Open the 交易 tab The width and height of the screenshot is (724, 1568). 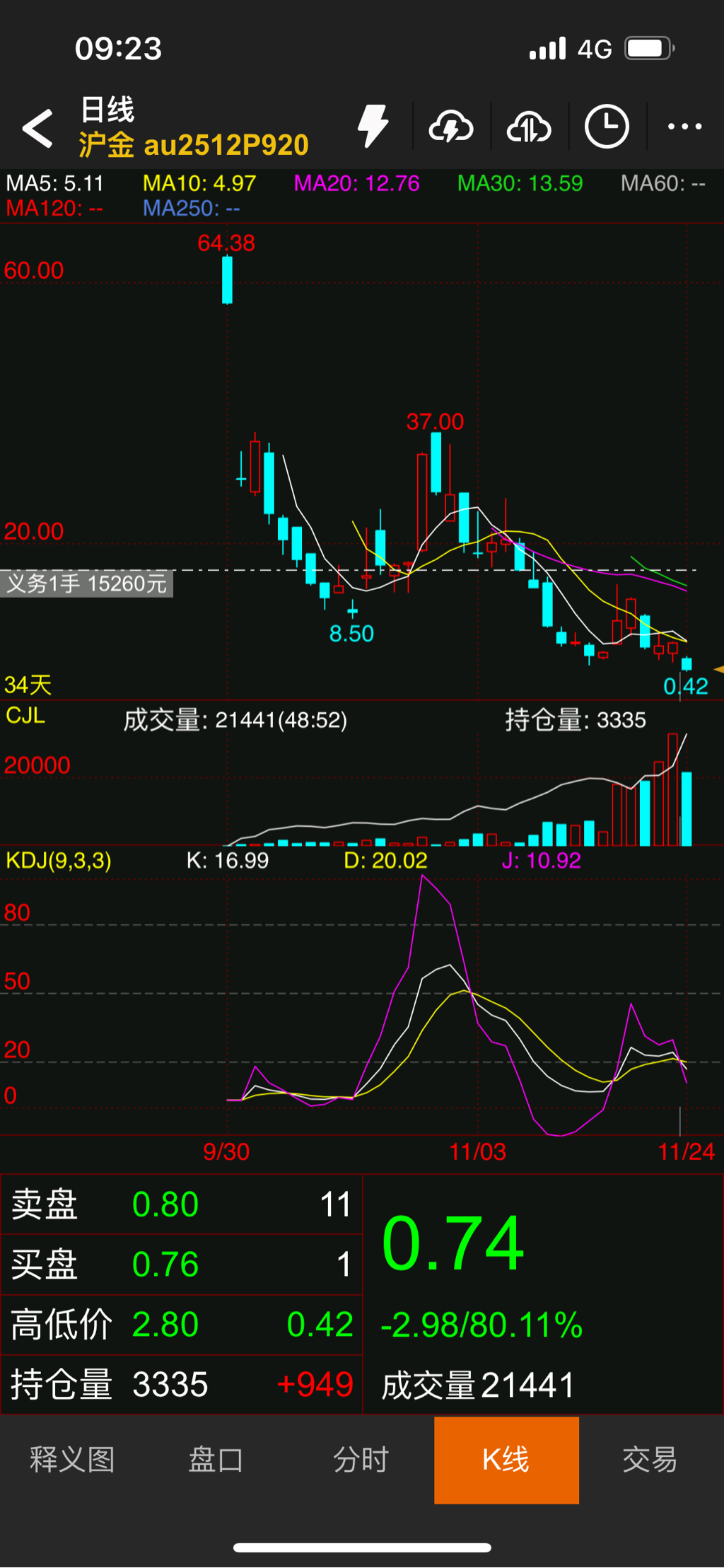650,1459
